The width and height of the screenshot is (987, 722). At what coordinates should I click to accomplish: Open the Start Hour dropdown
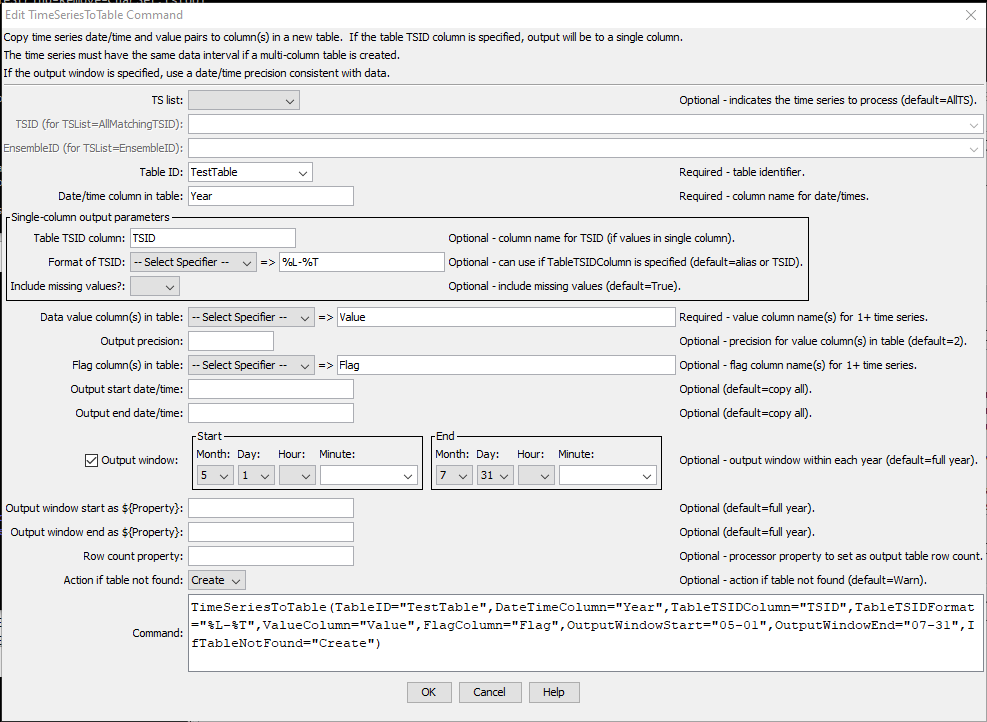click(297, 475)
